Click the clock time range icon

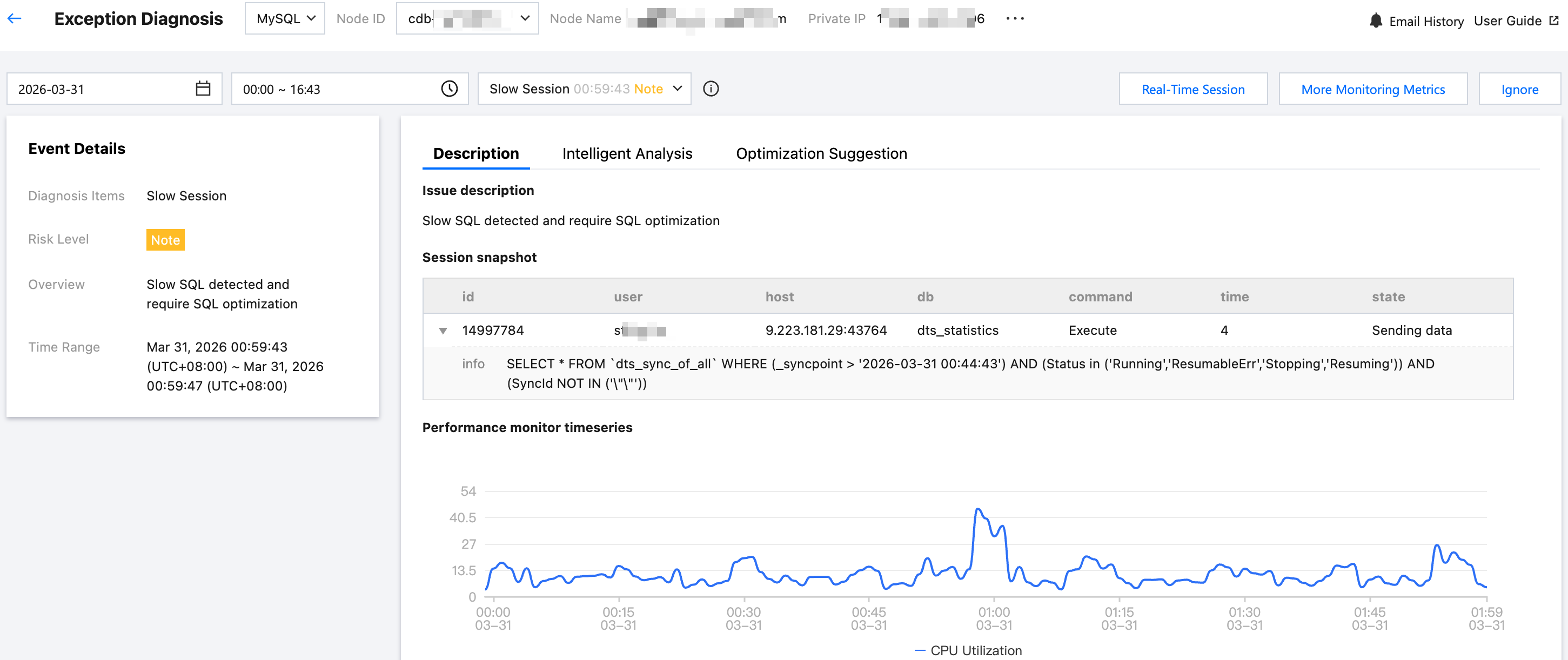449,89
